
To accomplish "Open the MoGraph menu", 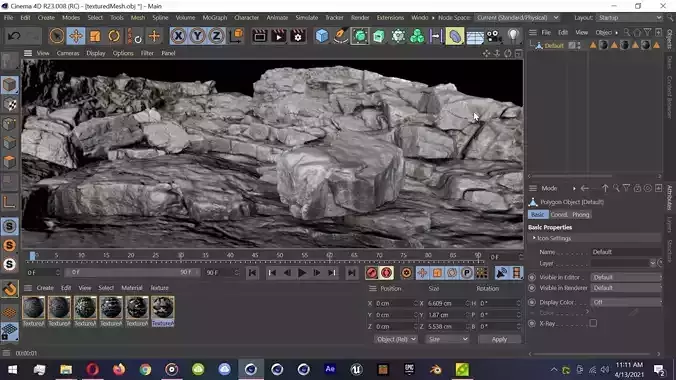I will click(215, 18).
